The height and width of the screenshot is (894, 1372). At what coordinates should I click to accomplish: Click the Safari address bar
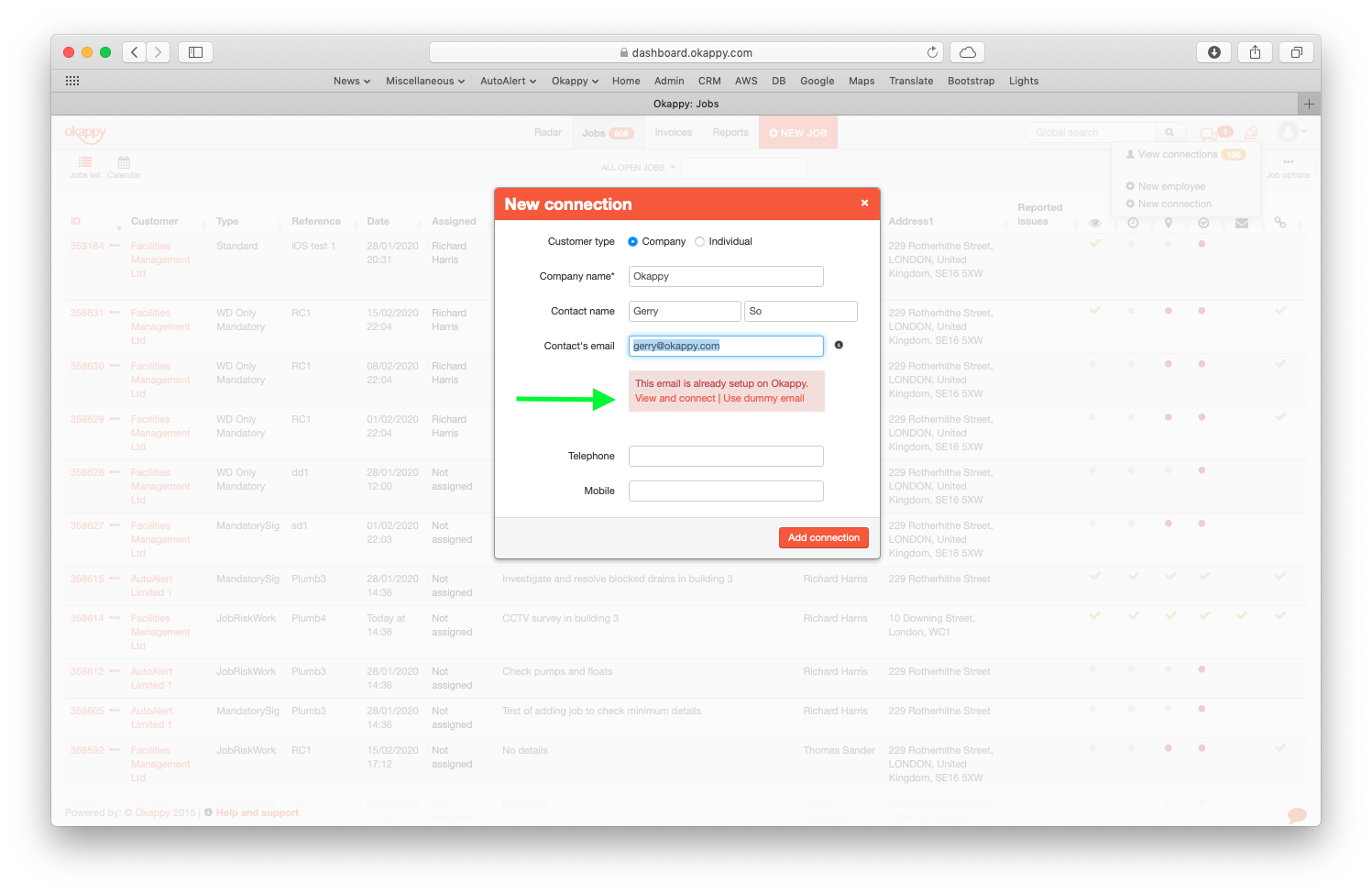pos(686,52)
